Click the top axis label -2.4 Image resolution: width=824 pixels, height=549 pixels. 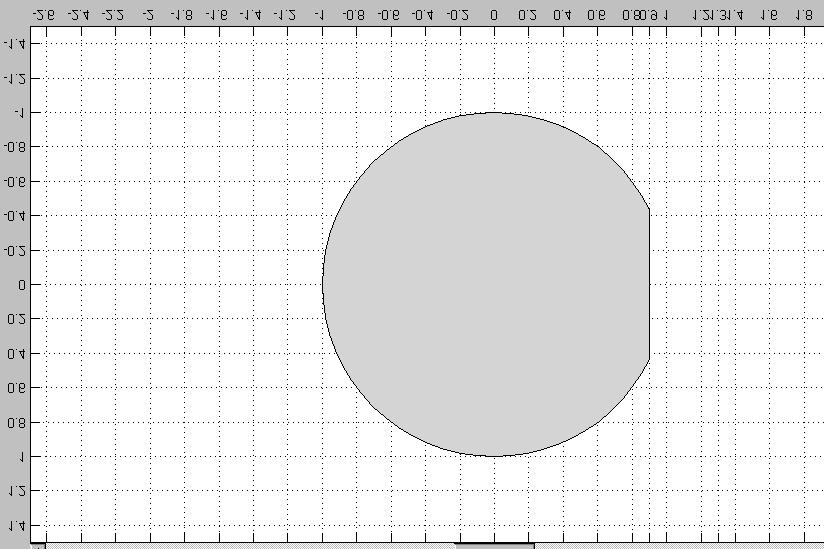coord(79,15)
